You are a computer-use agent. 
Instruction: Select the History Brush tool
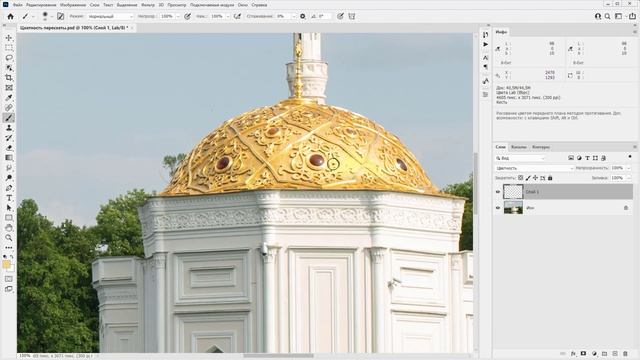tap(9, 138)
